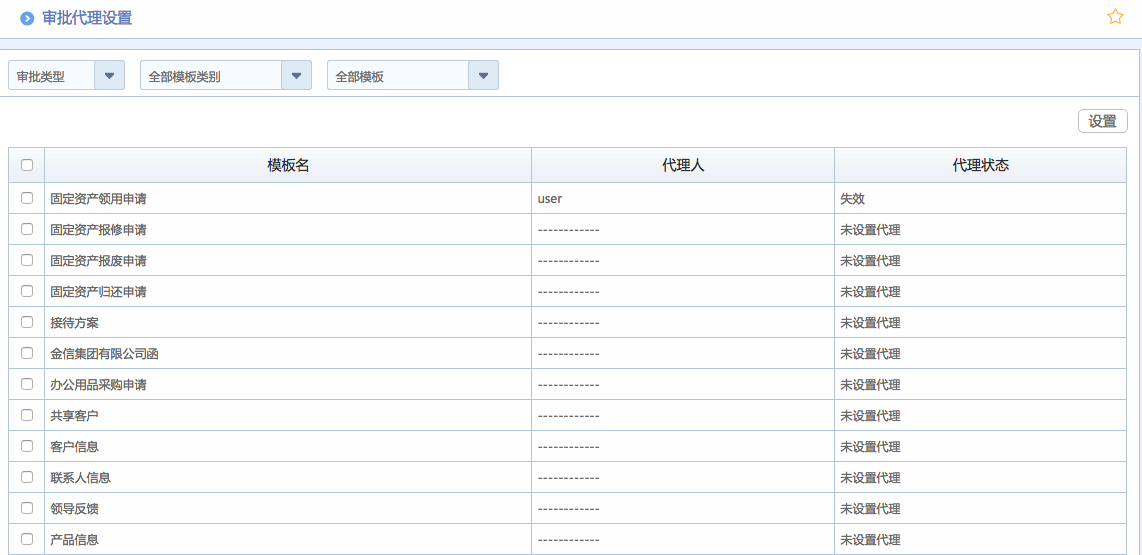This screenshot has width=1142, height=555.
Task: Click the 代理状态 column header
Action: [x=980, y=166]
